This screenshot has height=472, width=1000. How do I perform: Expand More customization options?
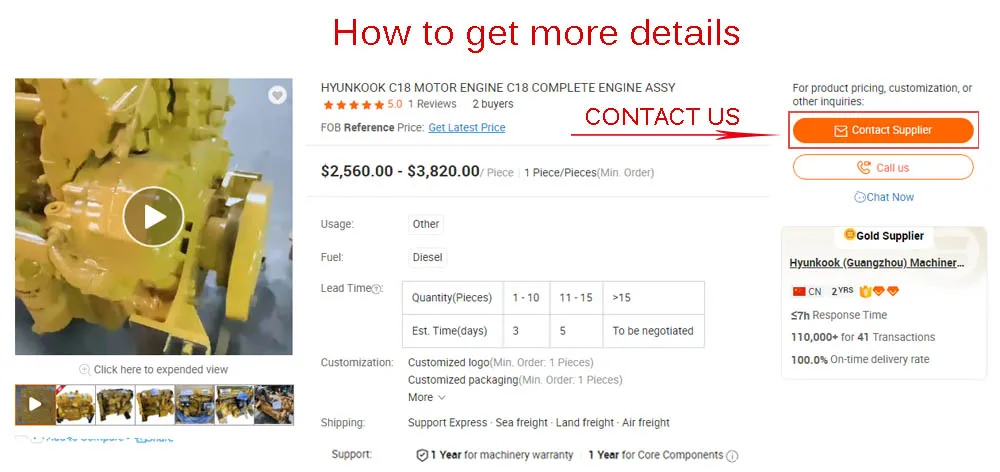426,397
